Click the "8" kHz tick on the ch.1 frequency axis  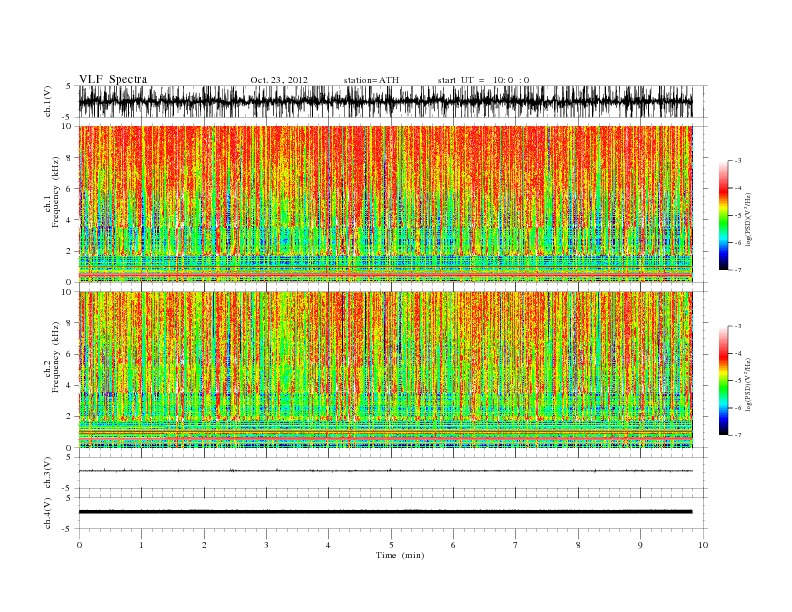click(69, 158)
